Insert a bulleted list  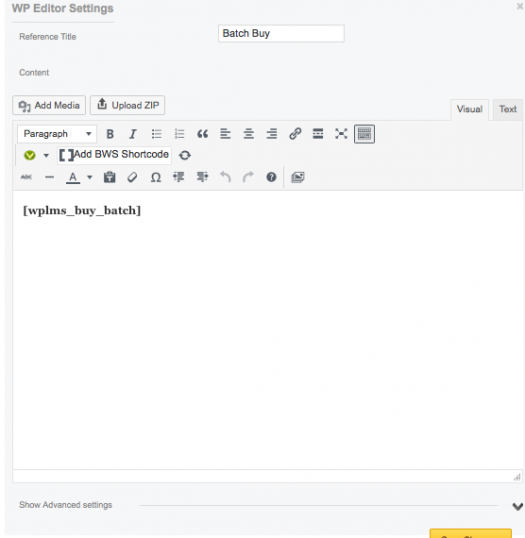pos(156,134)
